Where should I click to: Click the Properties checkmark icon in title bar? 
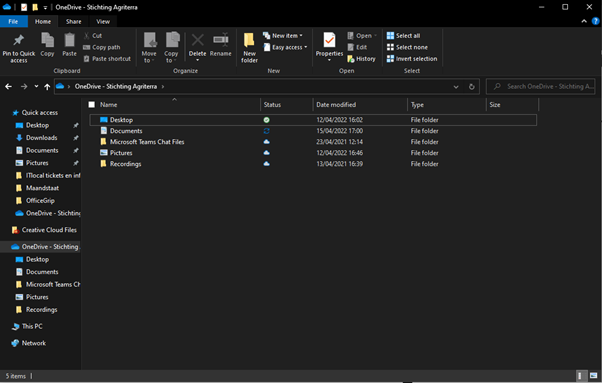pos(24,7)
